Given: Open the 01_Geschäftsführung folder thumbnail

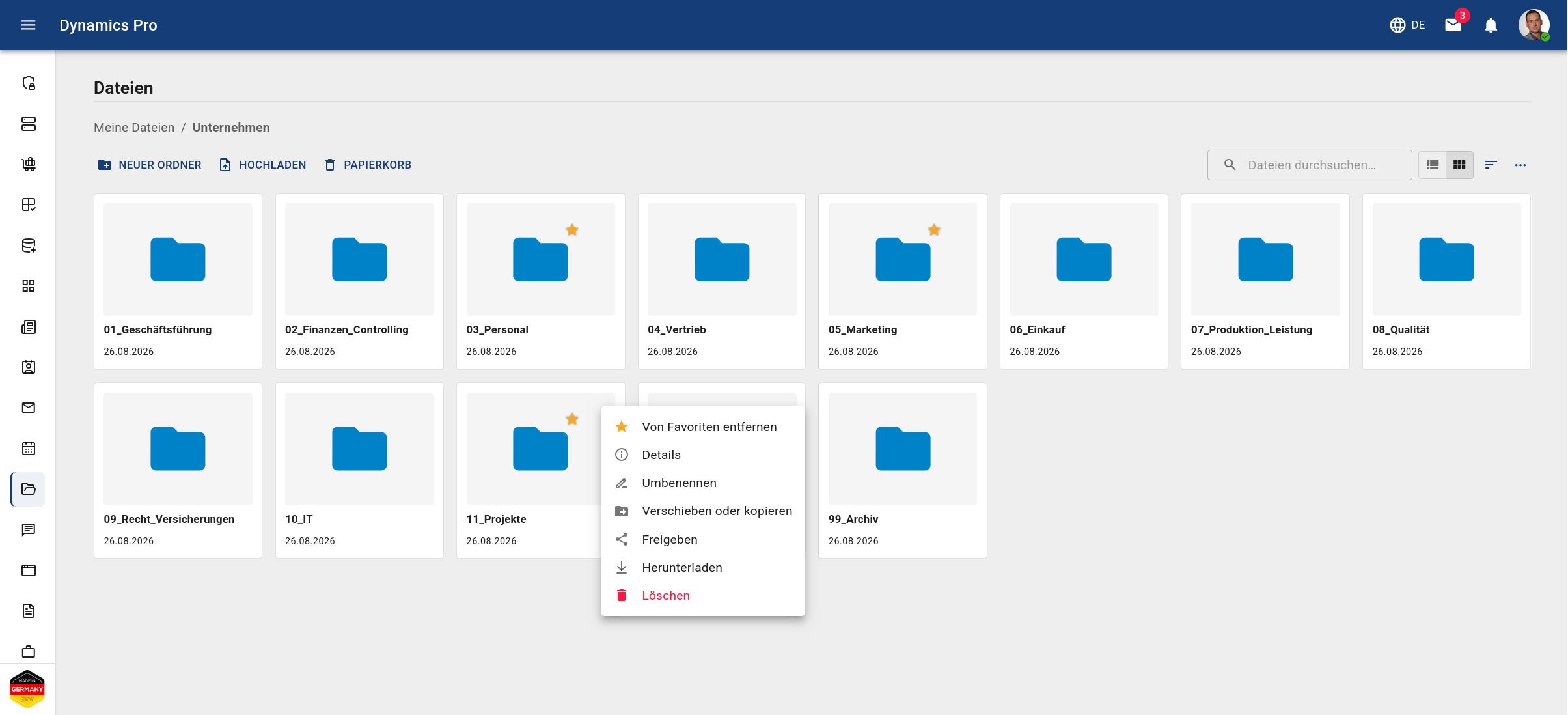Looking at the screenshot, I should [x=178, y=259].
